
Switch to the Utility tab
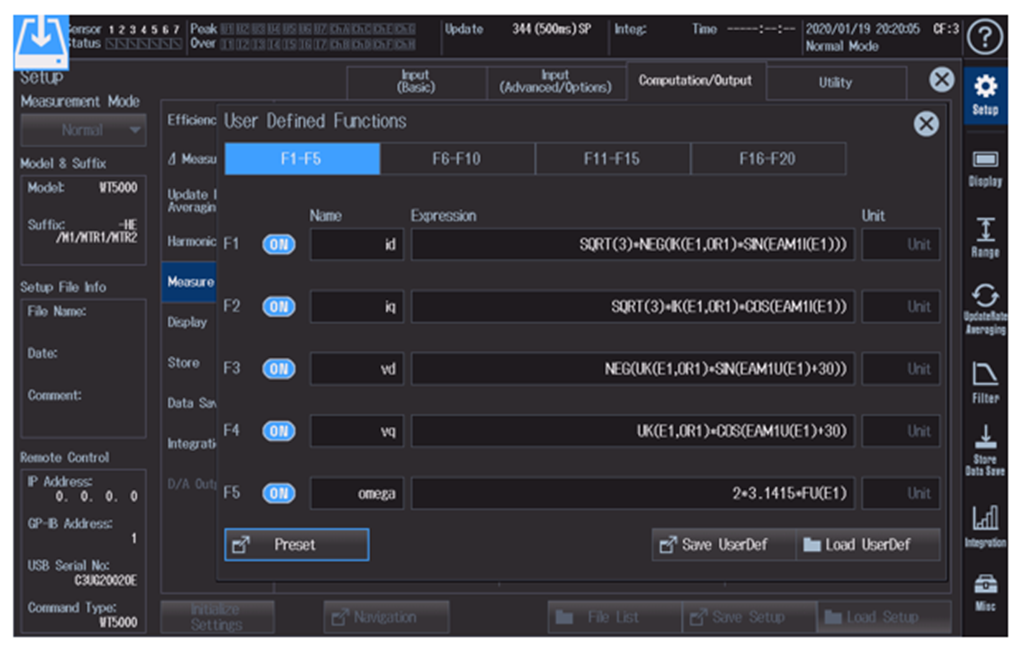[836, 83]
